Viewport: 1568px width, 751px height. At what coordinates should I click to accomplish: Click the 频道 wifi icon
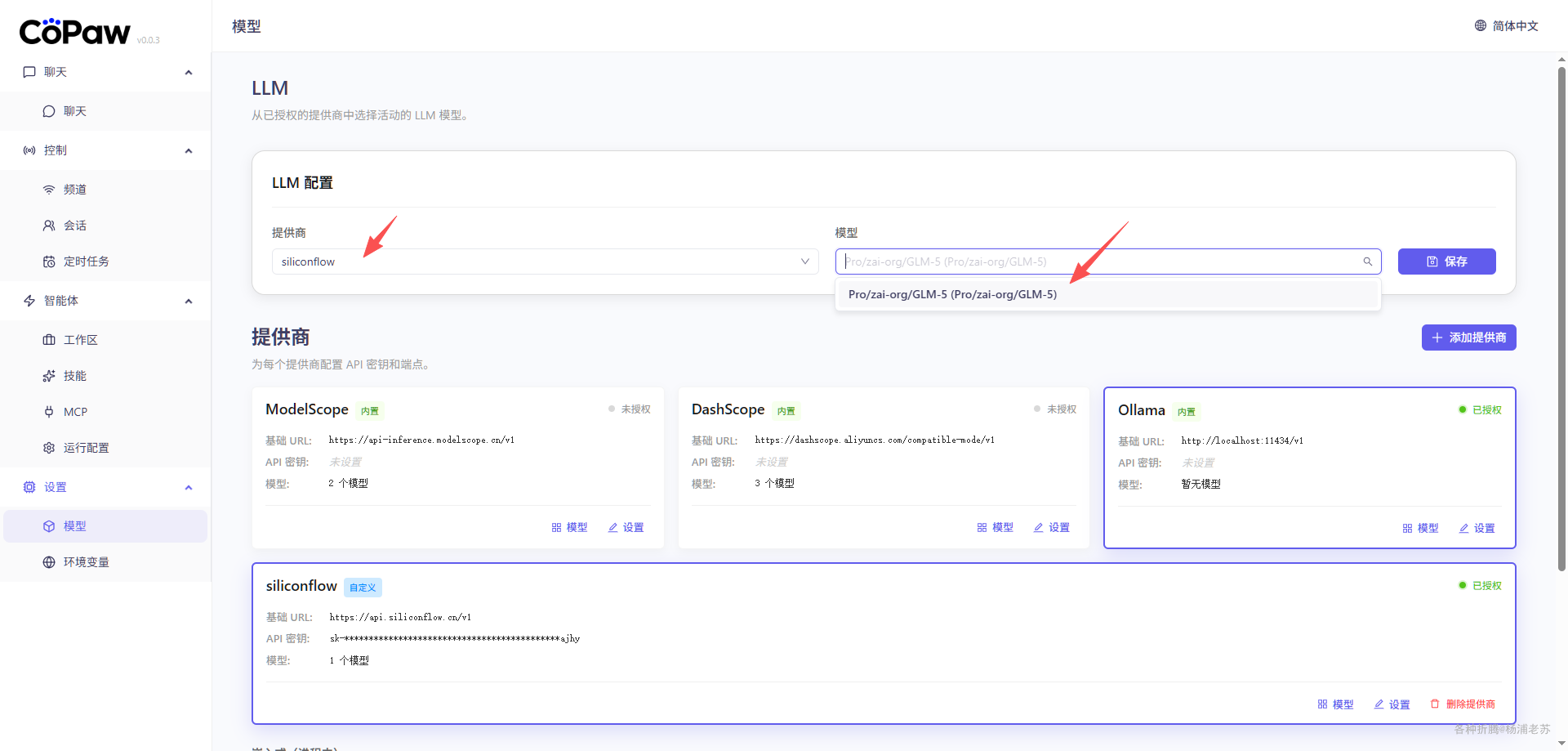49,190
